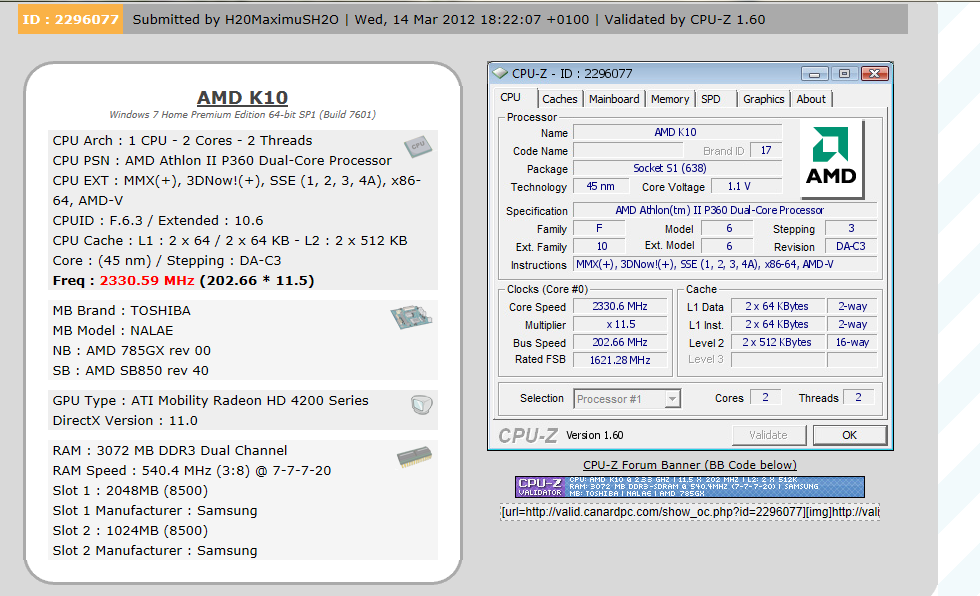Click the Validate button
Viewport: 980px width, 596px height.
[x=769, y=435]
